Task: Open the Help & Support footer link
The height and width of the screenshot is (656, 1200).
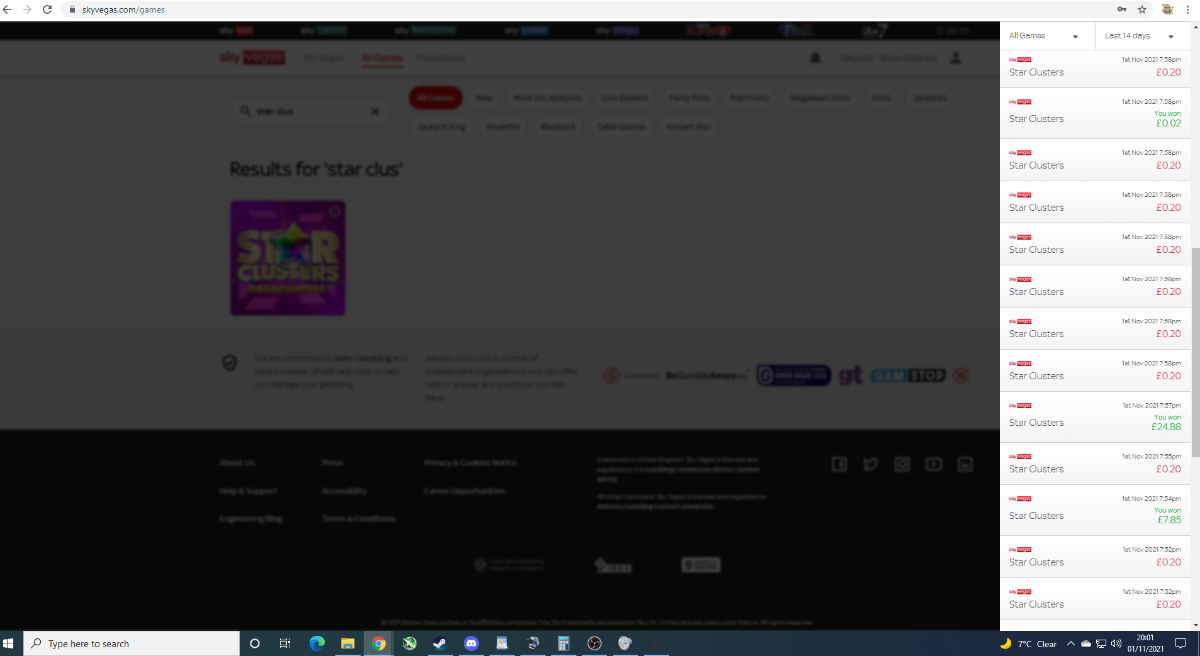Action: [x=248, y=491]
